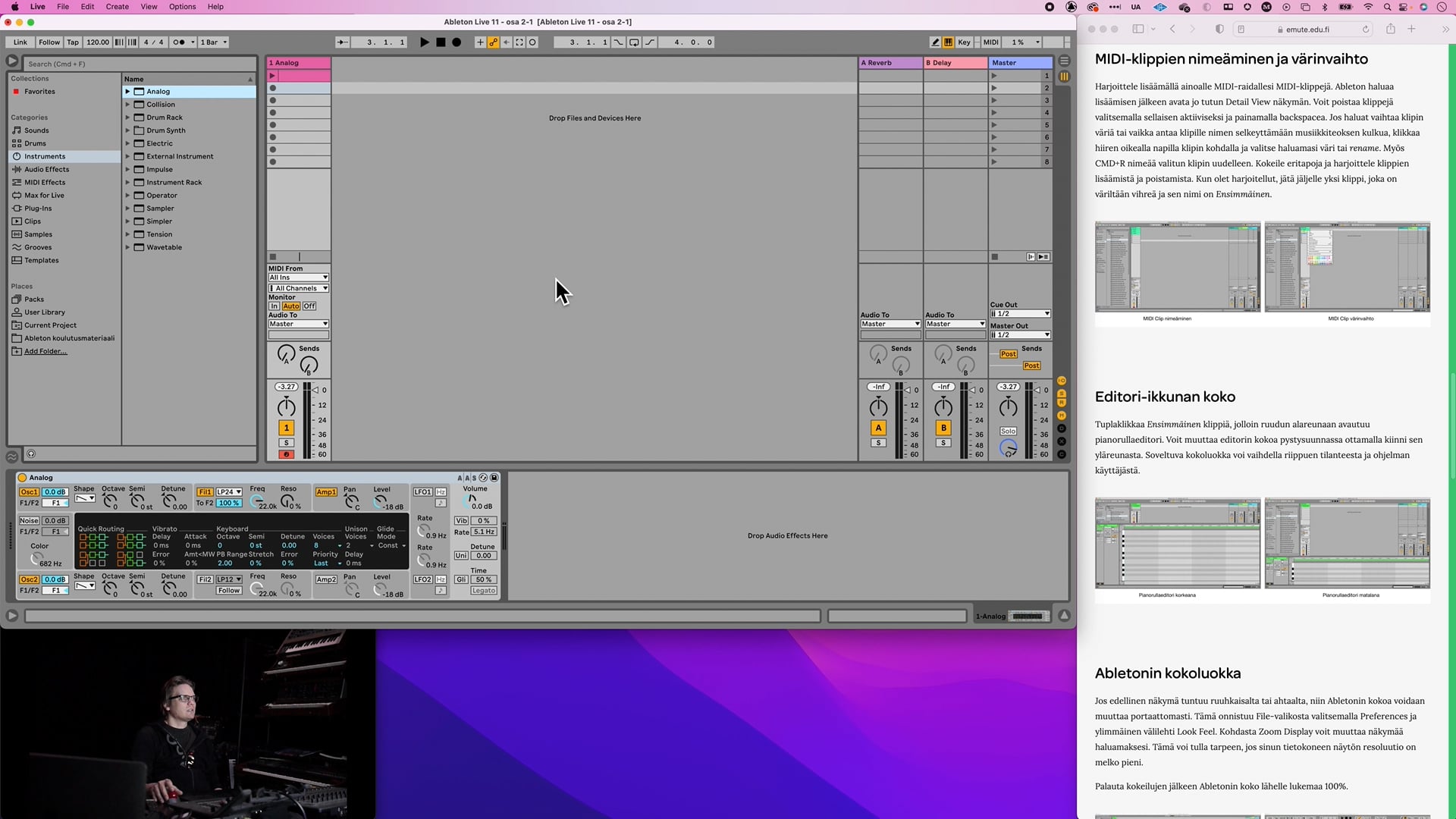Select the Audio Effects browser category
Image resolution: width=1456 pixels, height=819 pixels.
click(x=46, y=169)
